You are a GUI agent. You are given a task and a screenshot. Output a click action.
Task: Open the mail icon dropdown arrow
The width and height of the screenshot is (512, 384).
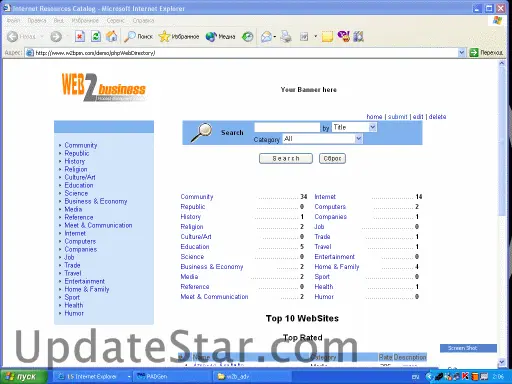coord(275,36)
